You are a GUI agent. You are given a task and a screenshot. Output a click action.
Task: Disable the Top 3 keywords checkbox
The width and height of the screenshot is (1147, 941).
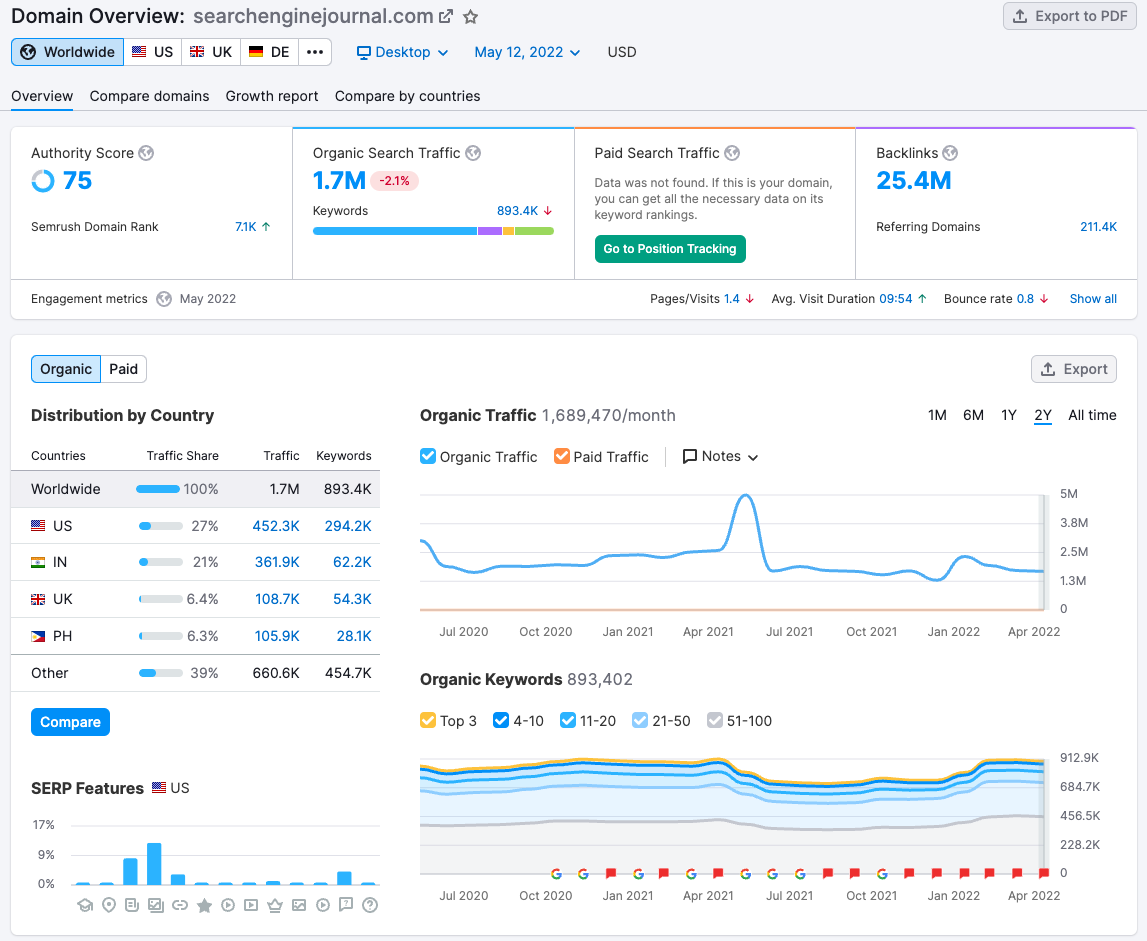pos(428,720)
